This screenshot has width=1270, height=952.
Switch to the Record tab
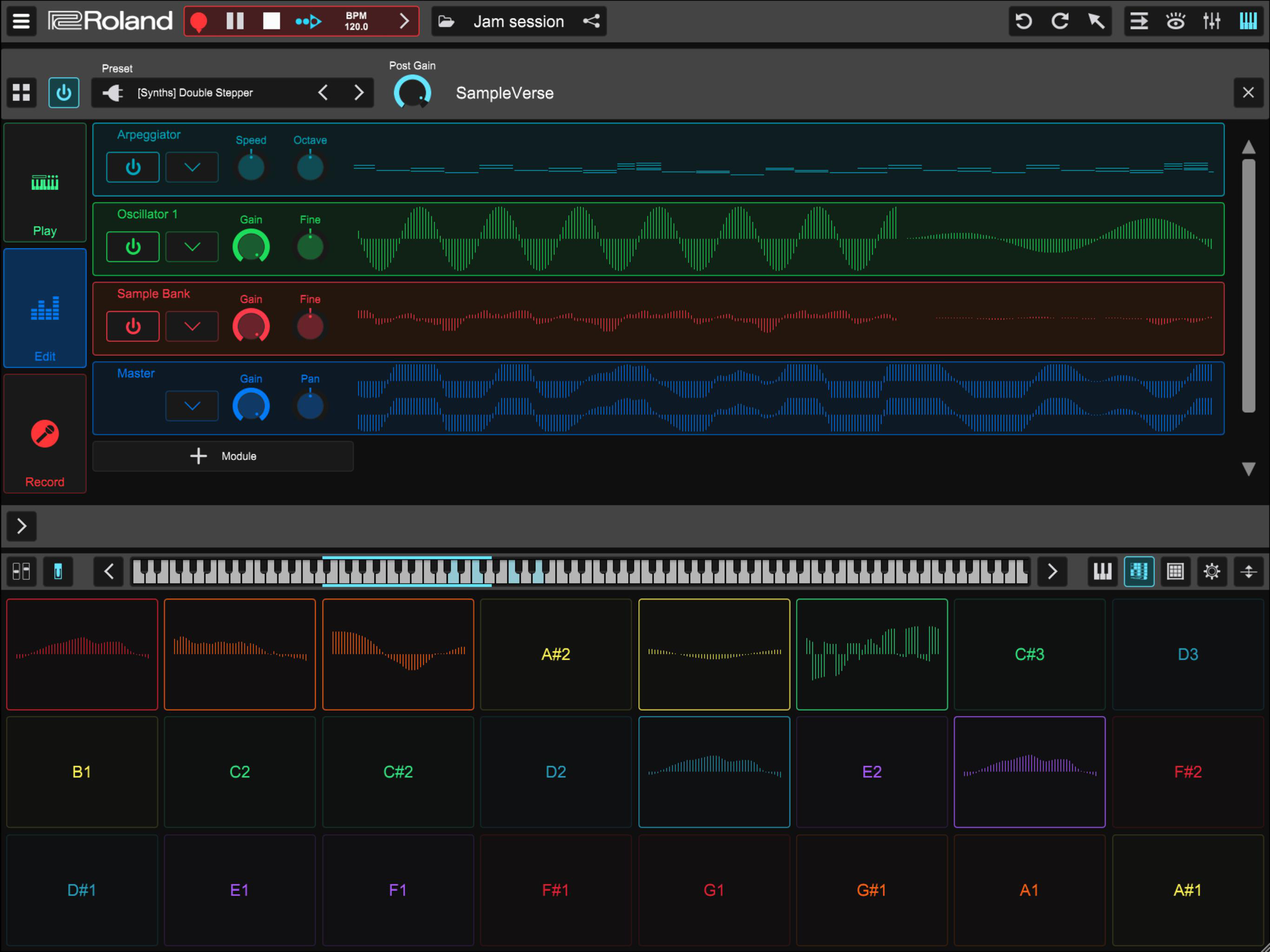[x=45, y=434]
